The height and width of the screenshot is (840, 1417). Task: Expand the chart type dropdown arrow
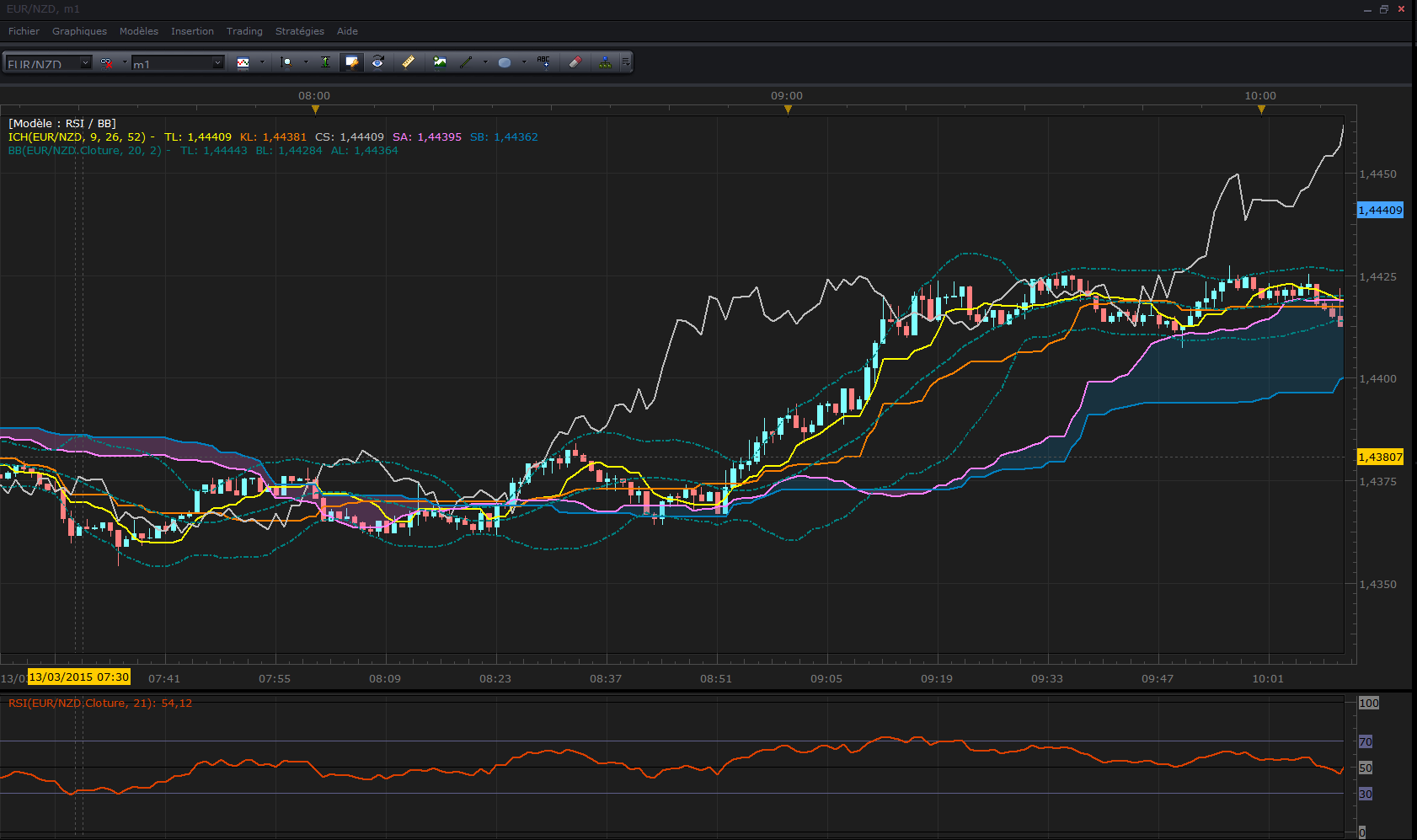pyautogui.click(x=262, y=62)
